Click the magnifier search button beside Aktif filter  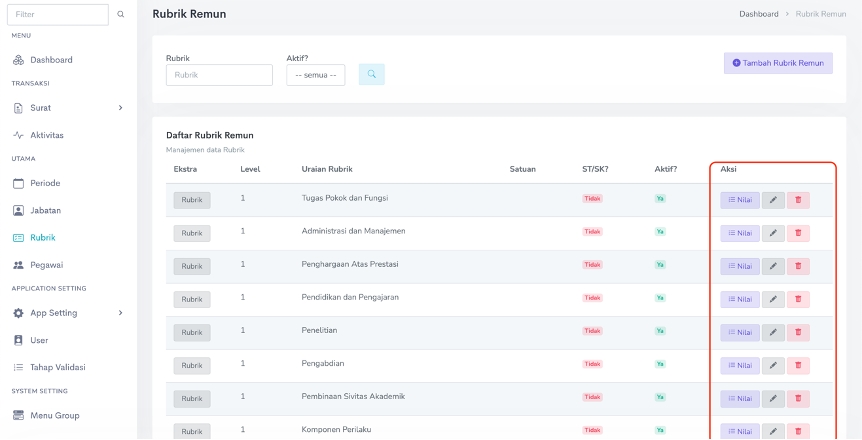coord(371,74)
